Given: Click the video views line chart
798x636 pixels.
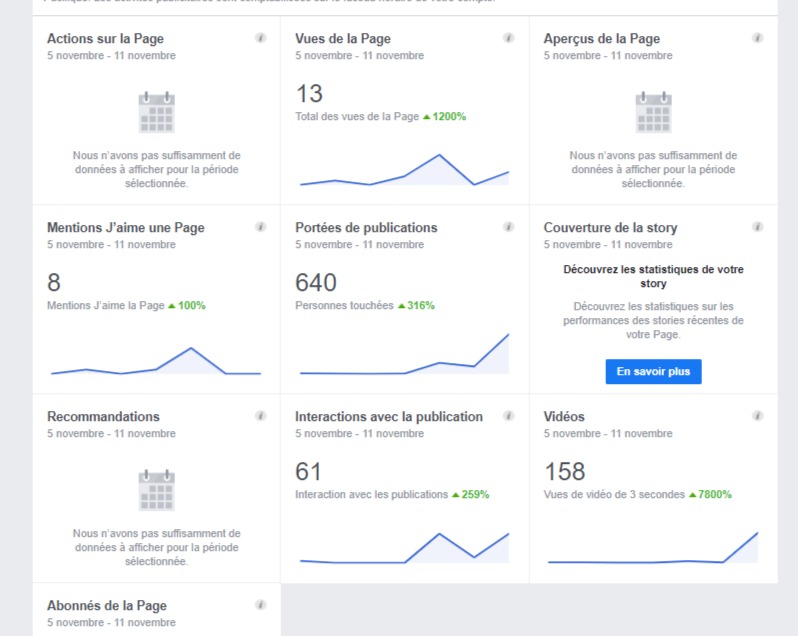Looking at the screenshot, I should point(652,550).
